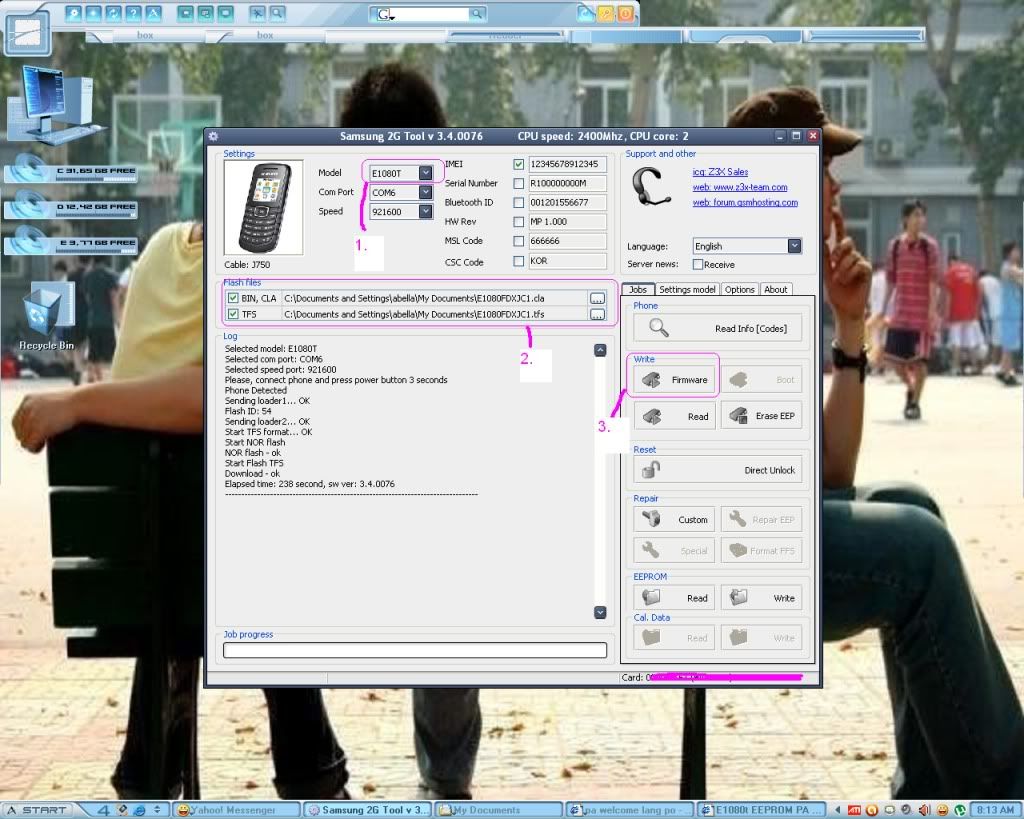Viewport: 1024px width, 819px height.
Task: Click the Read Info [Codes] magnifier button
Action: click(x=717, y=328)
